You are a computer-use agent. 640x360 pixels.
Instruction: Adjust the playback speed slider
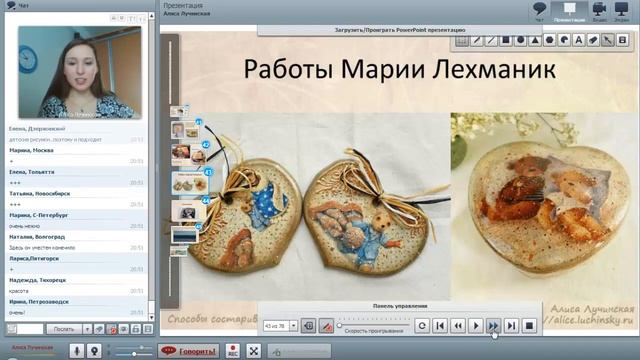pyautogui.click(x=373, y=325)
